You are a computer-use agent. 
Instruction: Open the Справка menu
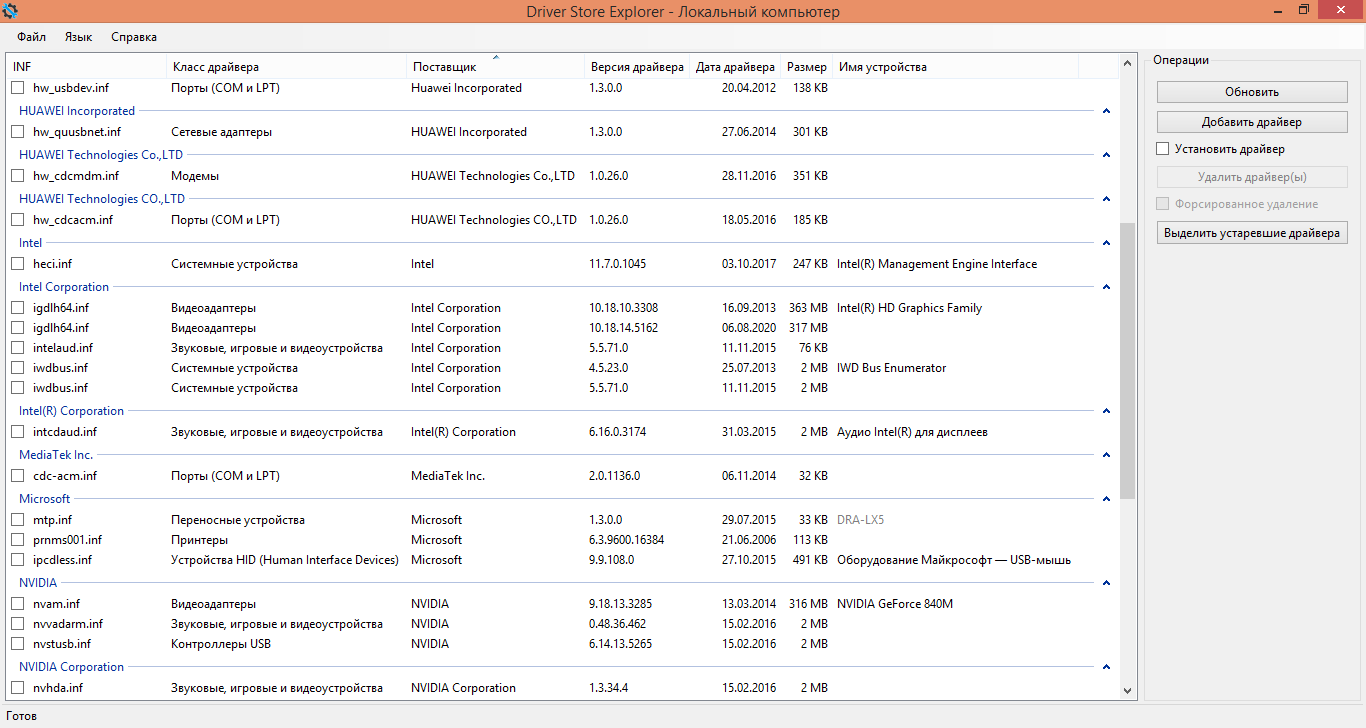click(134, 37)
